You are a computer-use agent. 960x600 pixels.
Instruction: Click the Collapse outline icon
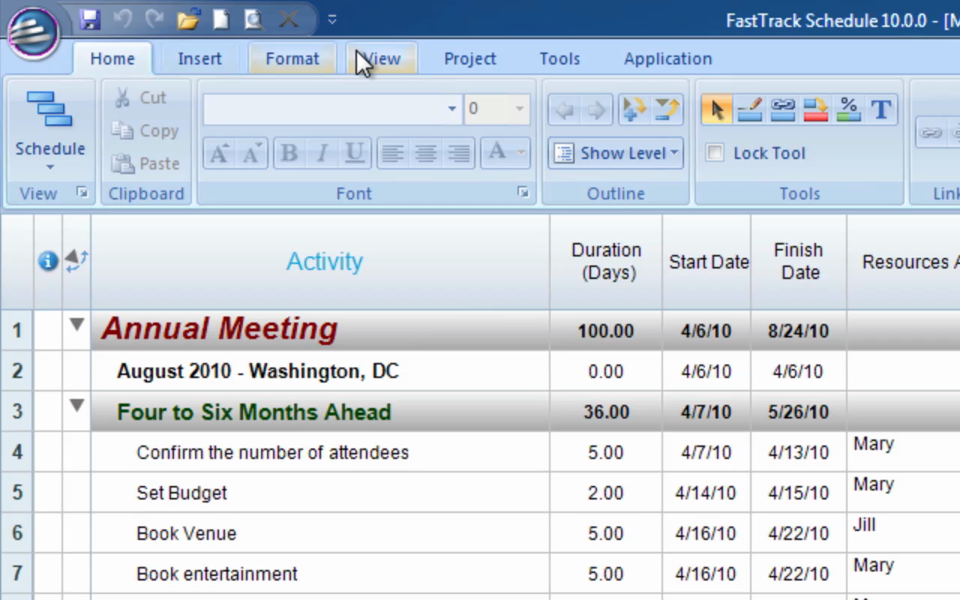pyautogui.click(x=666, y=110)
